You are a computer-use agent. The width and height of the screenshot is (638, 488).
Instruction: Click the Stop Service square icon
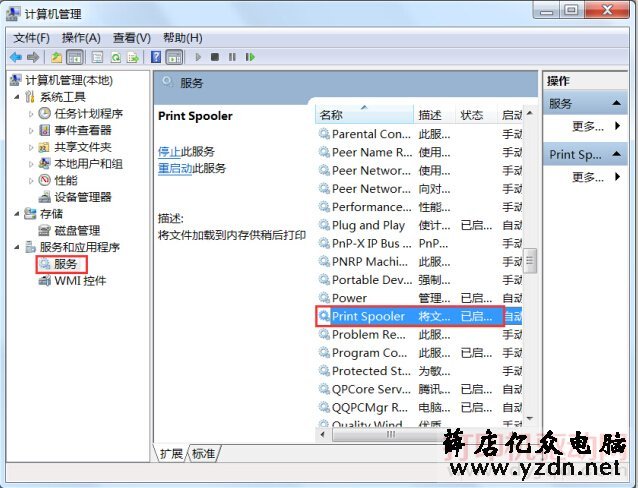coord(215,57)
